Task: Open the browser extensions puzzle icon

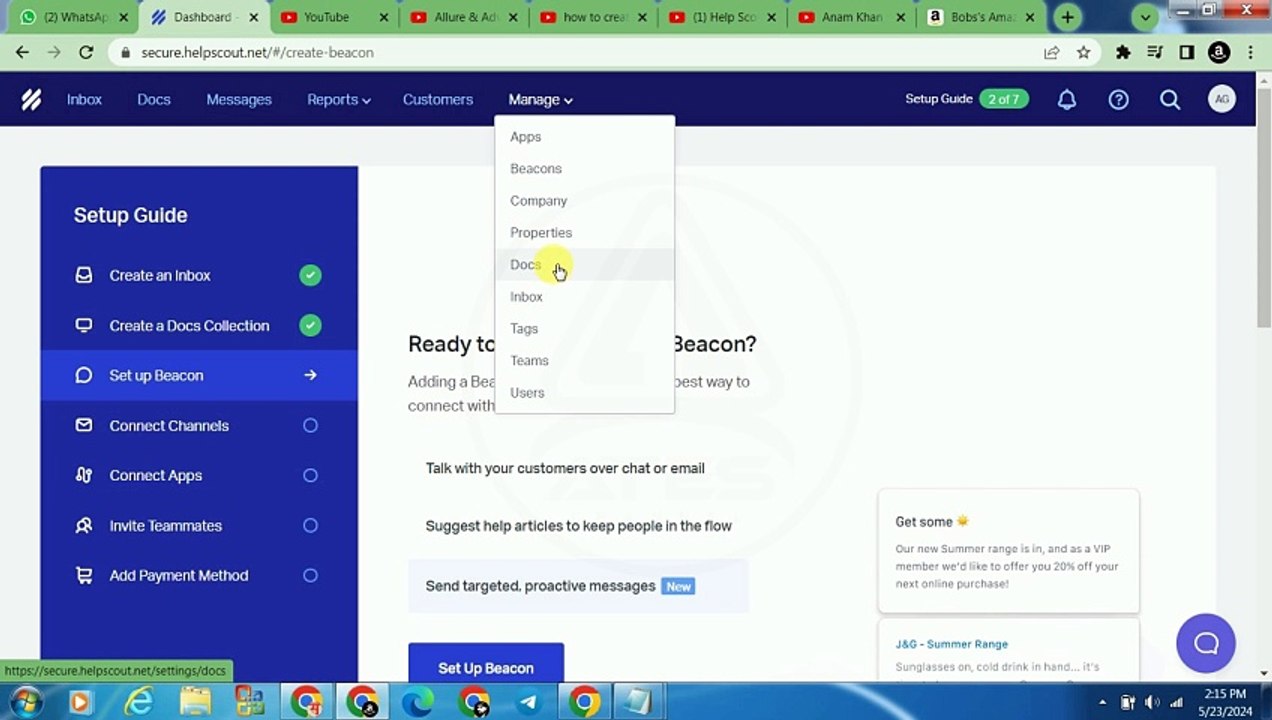Action: (1123, 52)
